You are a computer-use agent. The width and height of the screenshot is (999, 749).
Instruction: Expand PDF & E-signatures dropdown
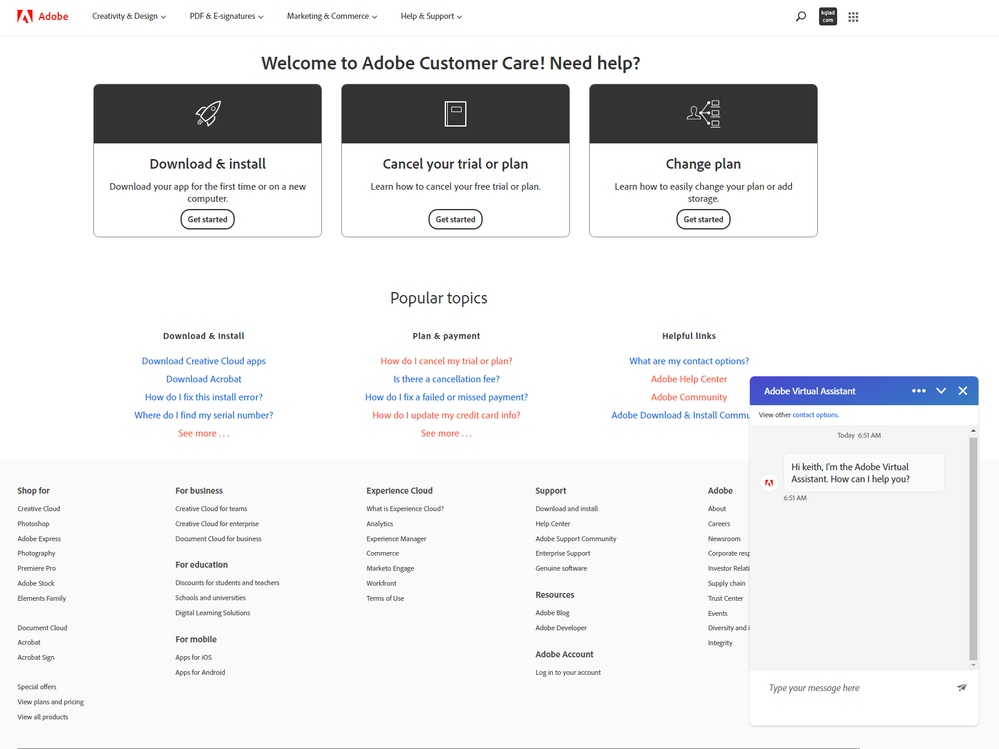[226, 17]
